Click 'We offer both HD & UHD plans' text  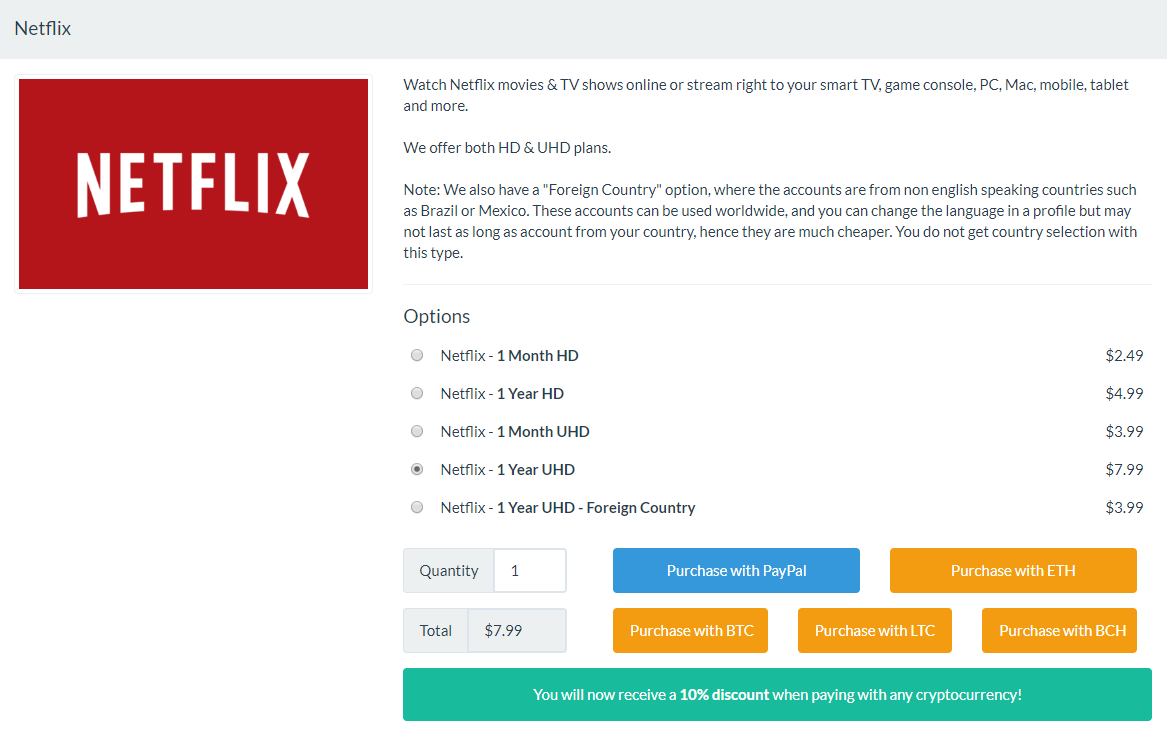click(507, 147)
